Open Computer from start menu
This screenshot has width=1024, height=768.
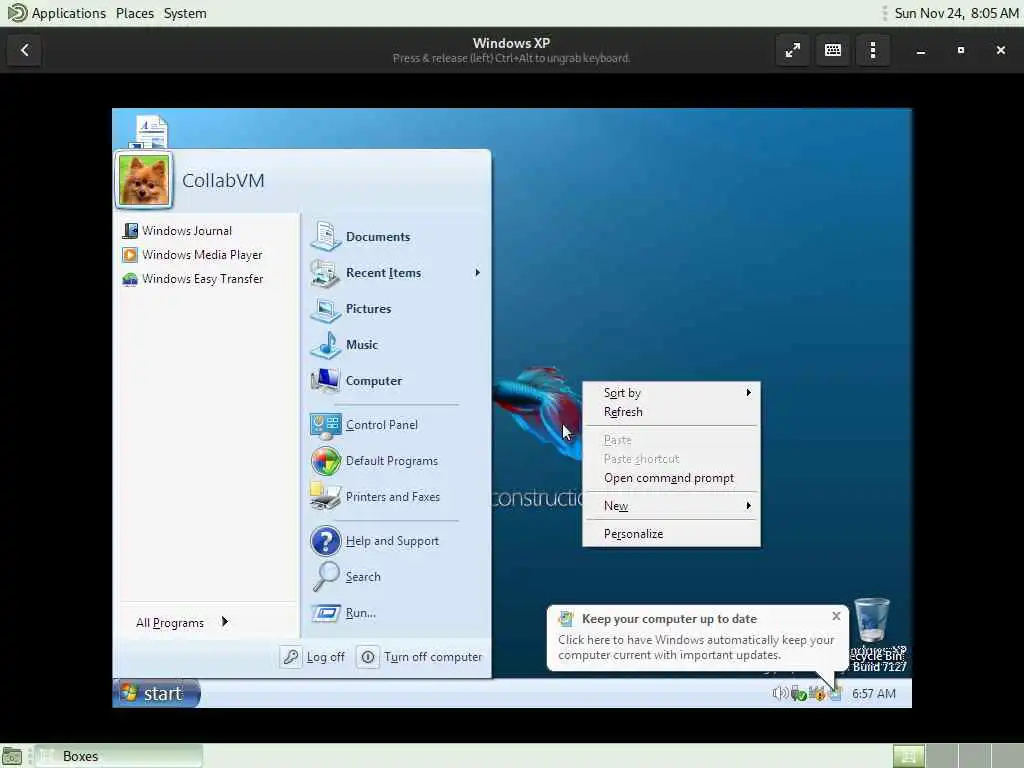356,381
